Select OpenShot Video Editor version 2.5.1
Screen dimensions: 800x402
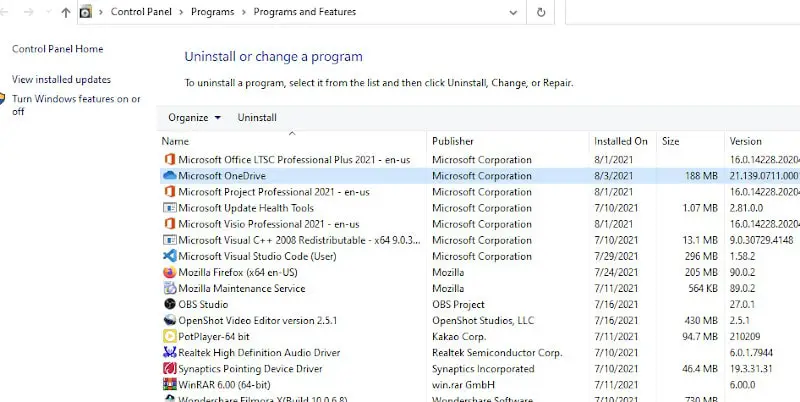[258, 320]
